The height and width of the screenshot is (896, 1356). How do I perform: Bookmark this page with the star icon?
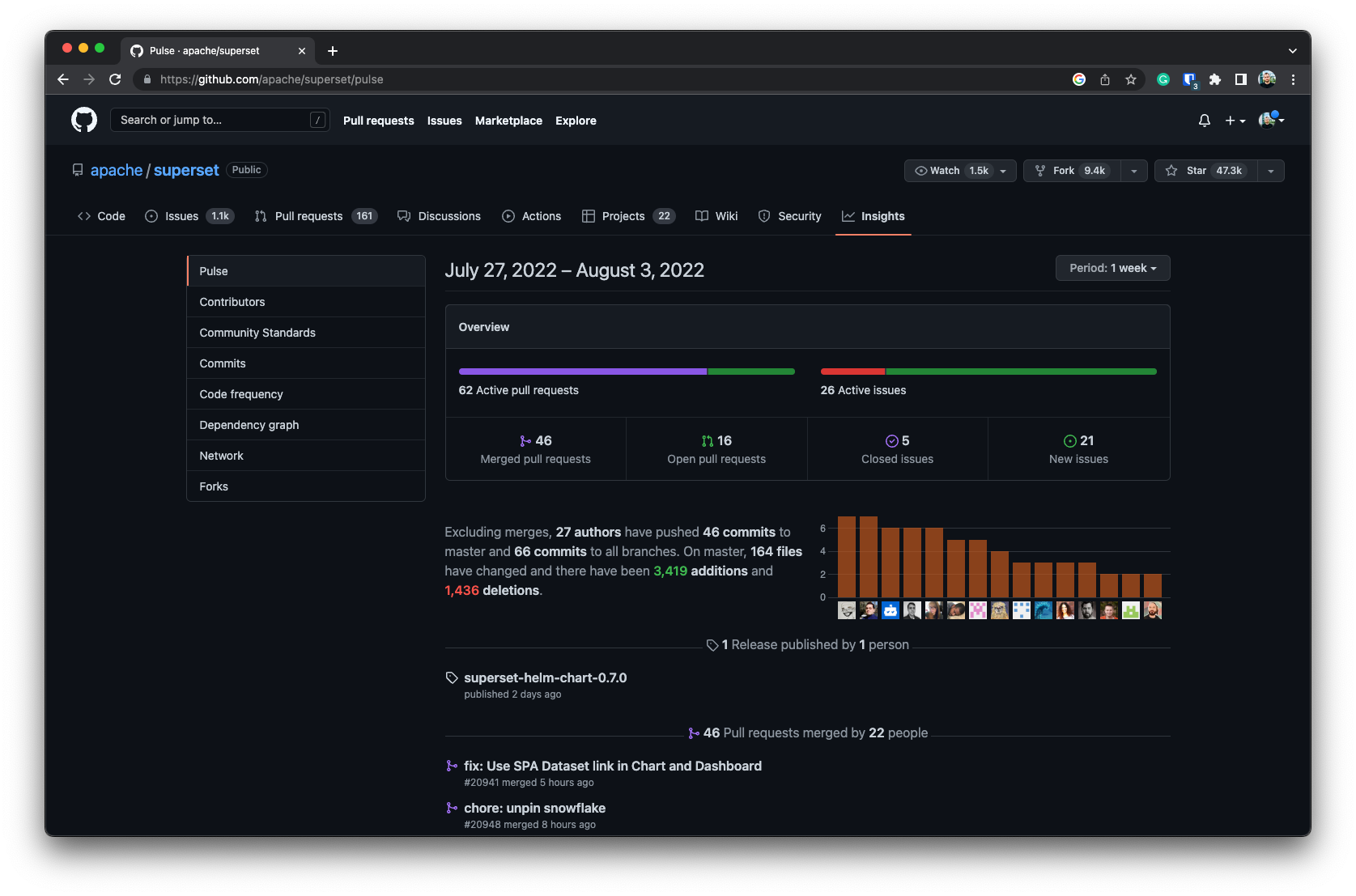click(x=1131, y=79)
